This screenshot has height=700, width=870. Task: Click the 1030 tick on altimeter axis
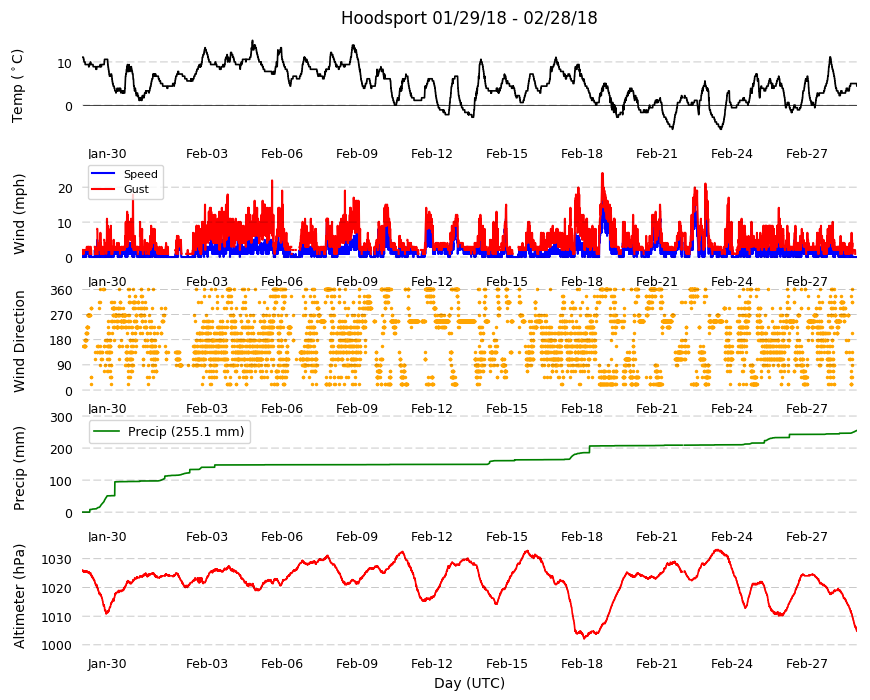[57, 559]
